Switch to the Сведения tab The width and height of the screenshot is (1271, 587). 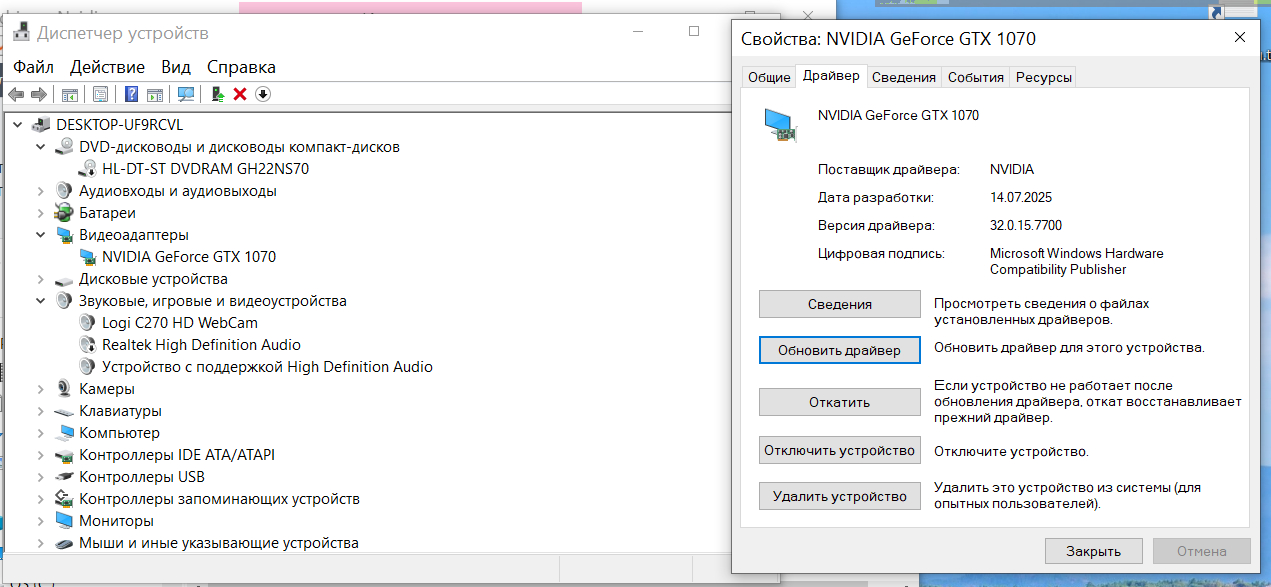[x=903, y=77]
